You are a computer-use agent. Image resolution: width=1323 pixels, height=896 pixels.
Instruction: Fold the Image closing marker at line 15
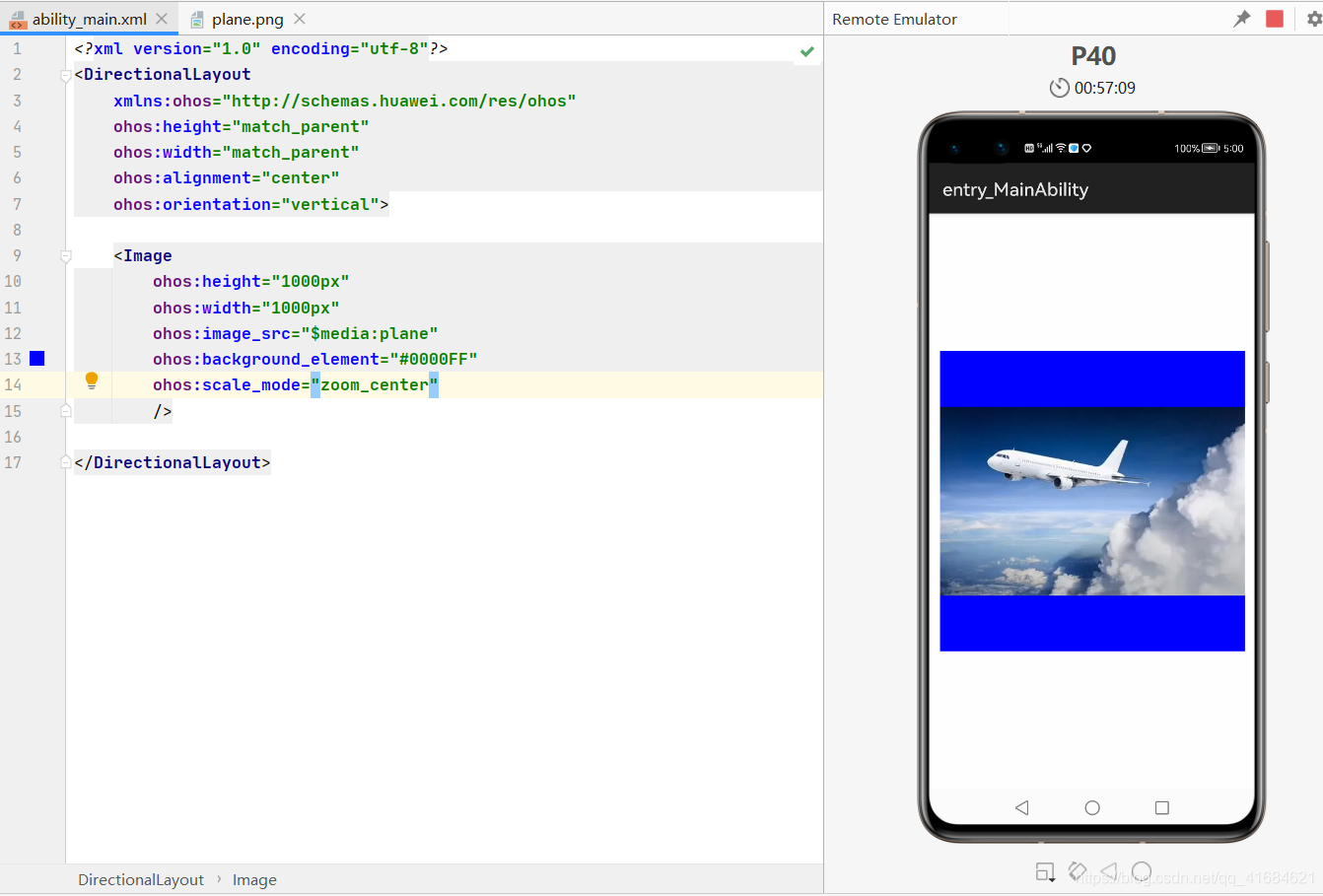point(66,411)
